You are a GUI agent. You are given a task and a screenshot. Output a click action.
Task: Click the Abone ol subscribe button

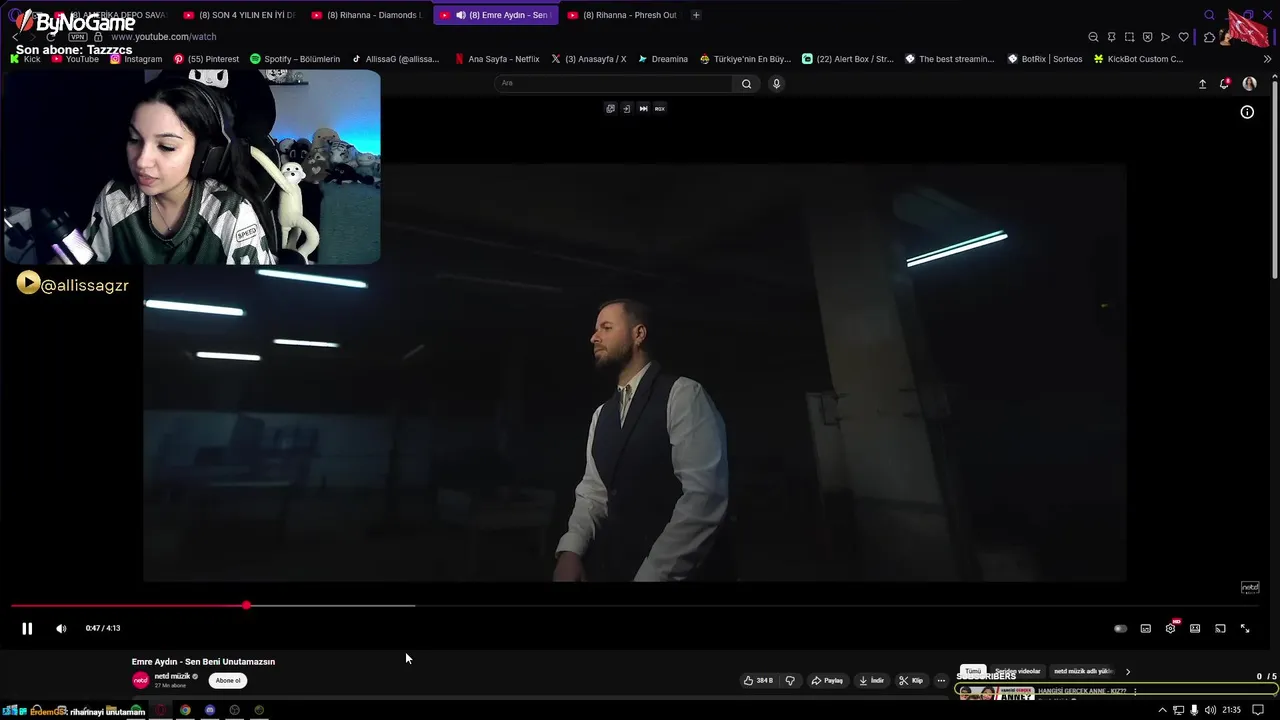point(228,681)
